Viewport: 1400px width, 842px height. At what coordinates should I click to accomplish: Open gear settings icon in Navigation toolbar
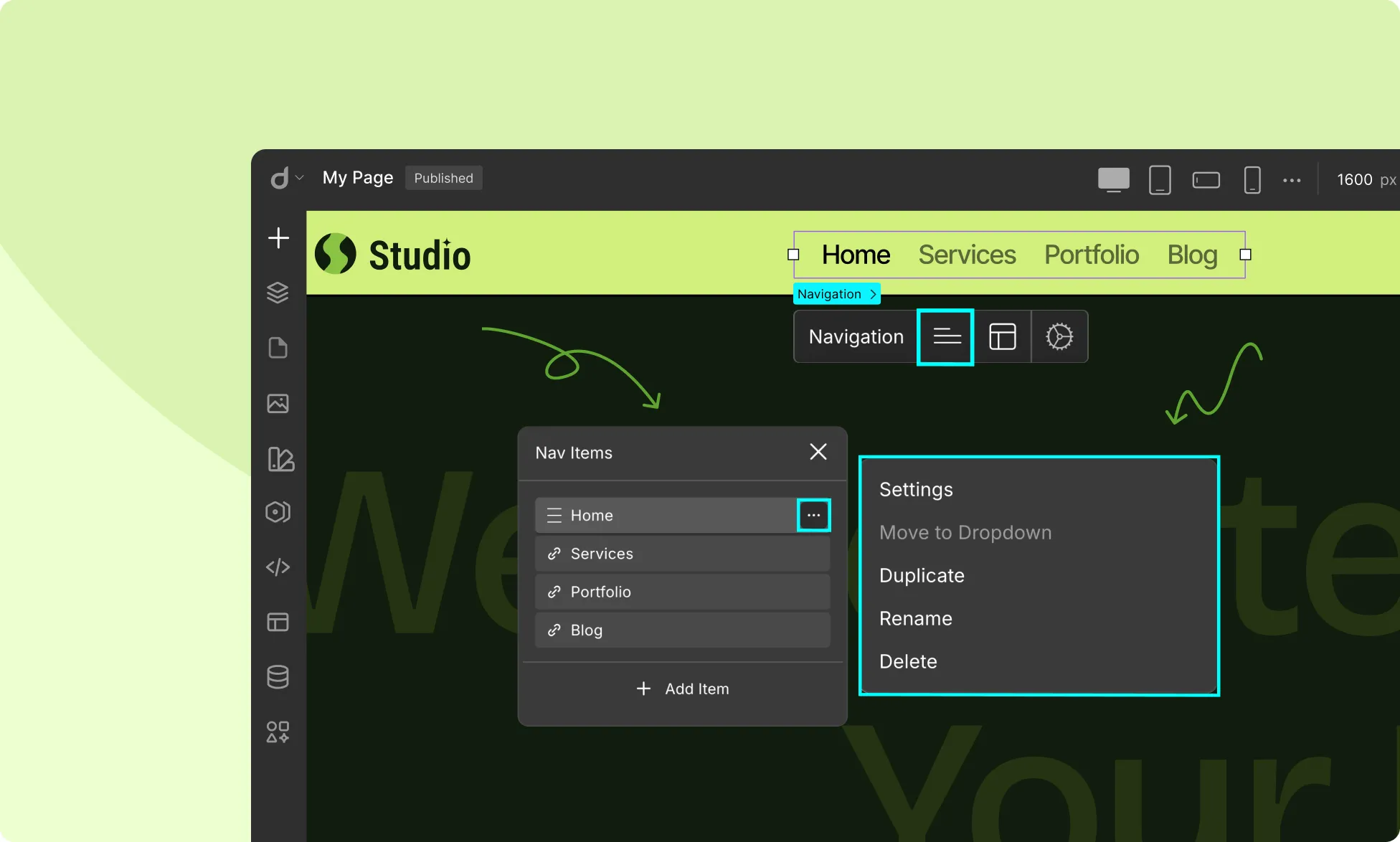1059,336
